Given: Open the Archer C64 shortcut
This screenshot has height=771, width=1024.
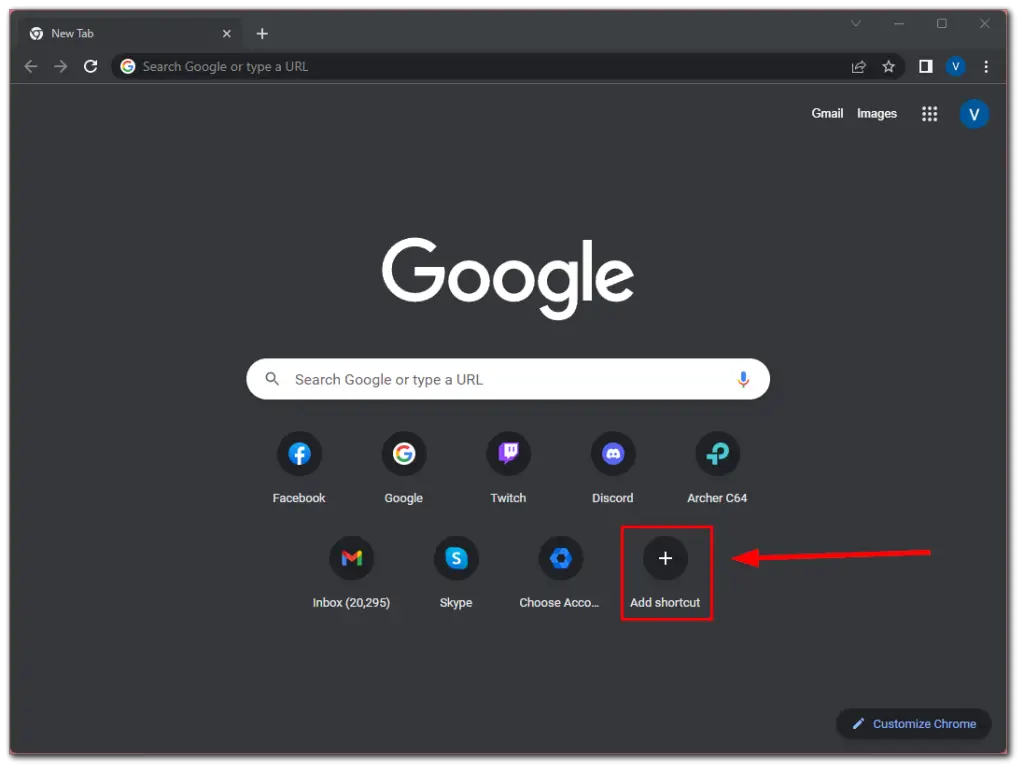Looking at the screenshot, I should [x=717, y=453].
